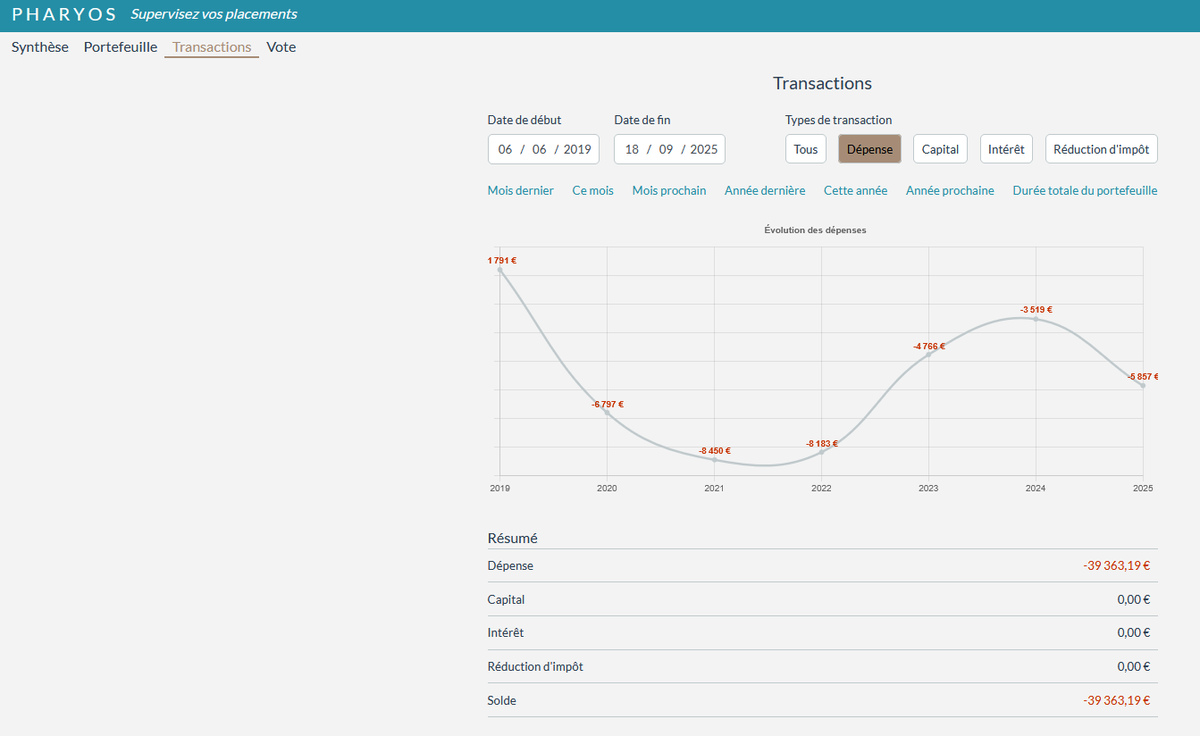Click the 2019 data point 1 791 €
1200x736 pixels.
[x=500, y=270]
